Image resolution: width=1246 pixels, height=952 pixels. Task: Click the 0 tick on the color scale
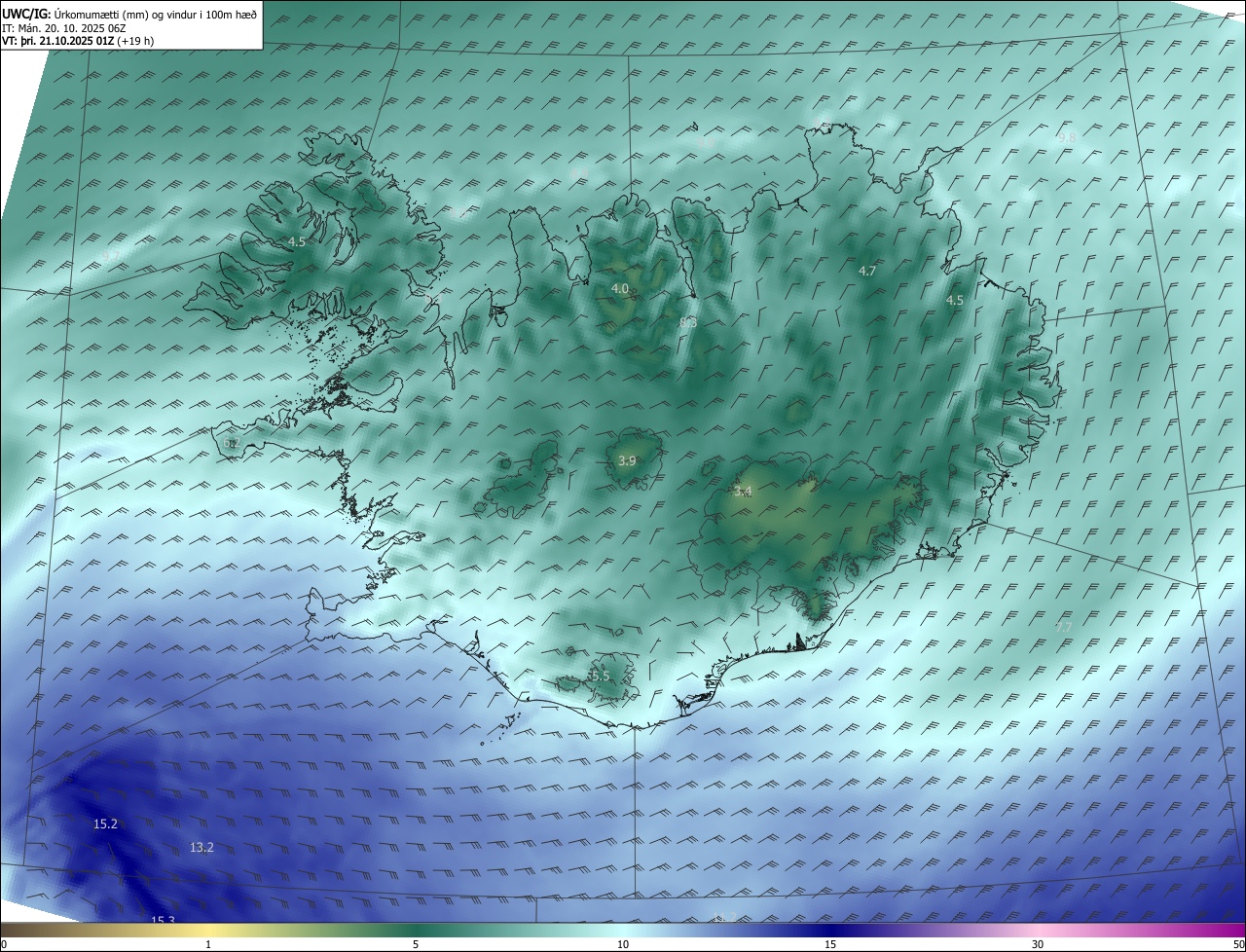(x=4, y=944)
